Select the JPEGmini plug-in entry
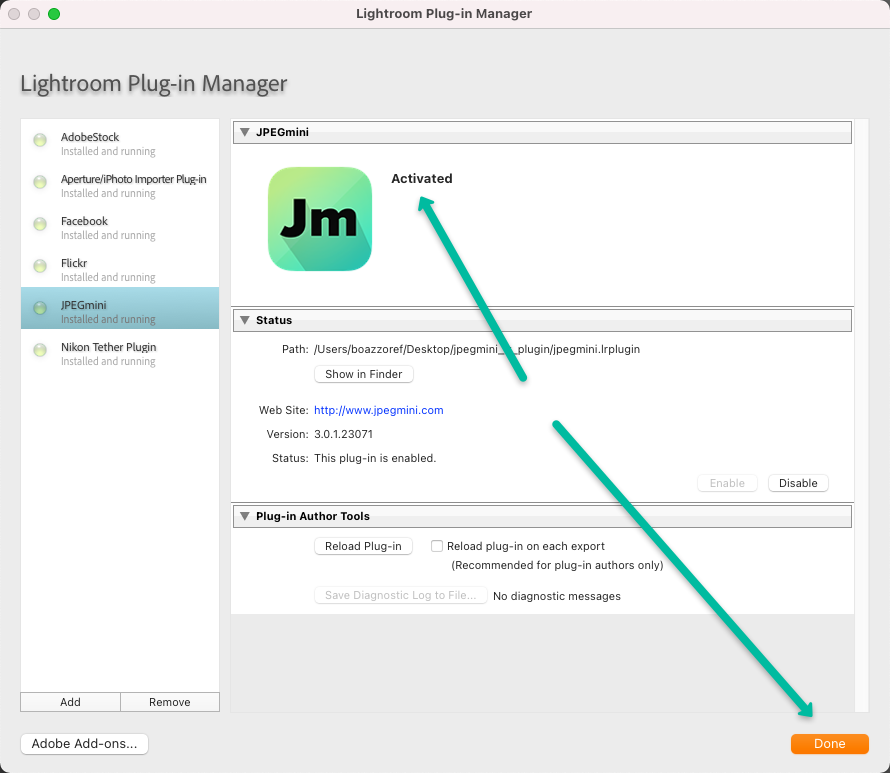The image size is (890, 773). point(120,308)
